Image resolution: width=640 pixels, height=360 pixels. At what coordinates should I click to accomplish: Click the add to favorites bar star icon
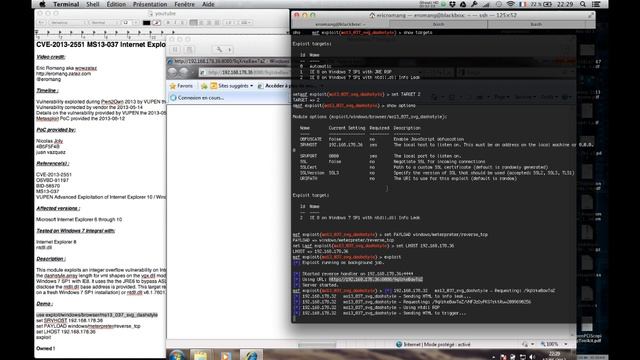(204, 86)
